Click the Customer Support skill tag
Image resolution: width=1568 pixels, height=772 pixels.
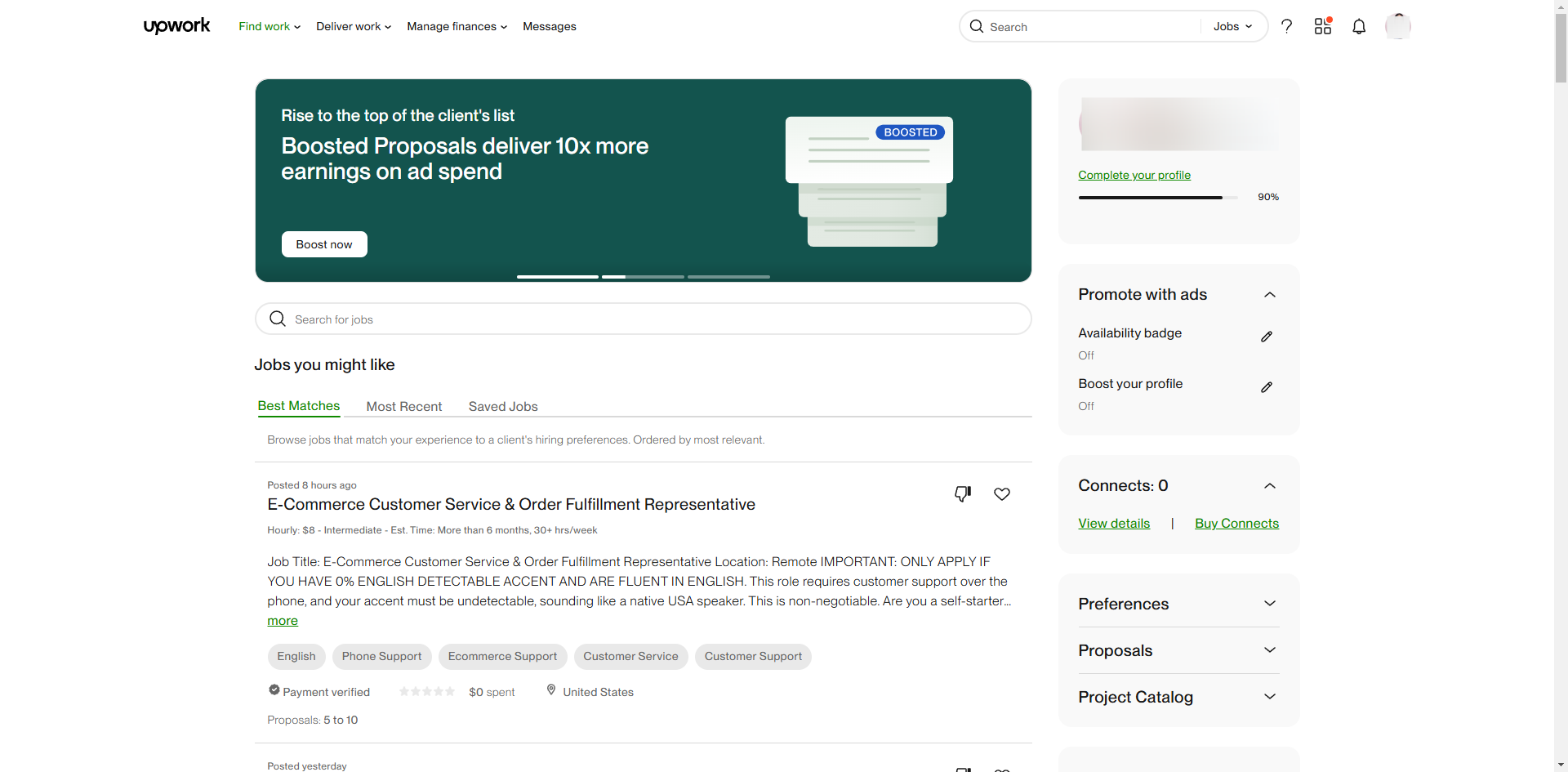(753, 657)
